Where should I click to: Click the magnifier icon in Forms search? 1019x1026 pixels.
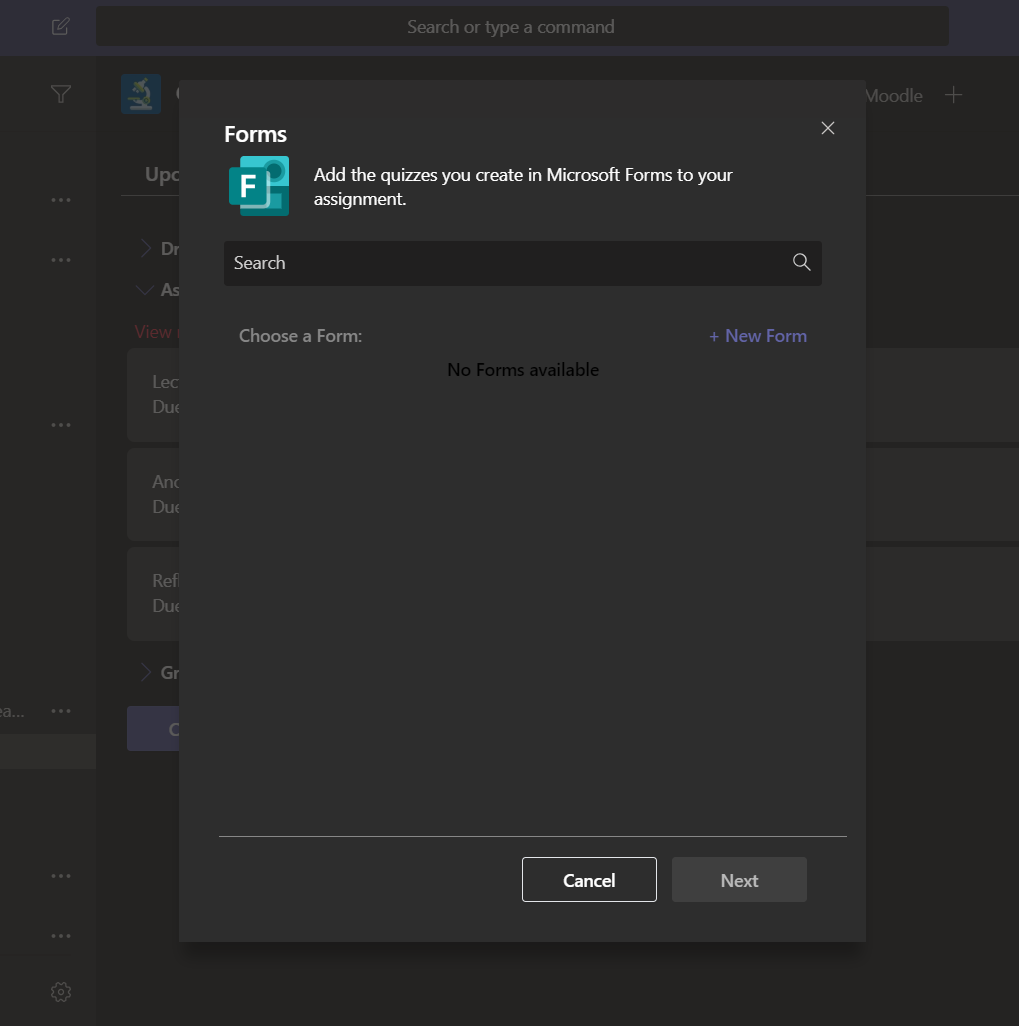pos(801,262)
